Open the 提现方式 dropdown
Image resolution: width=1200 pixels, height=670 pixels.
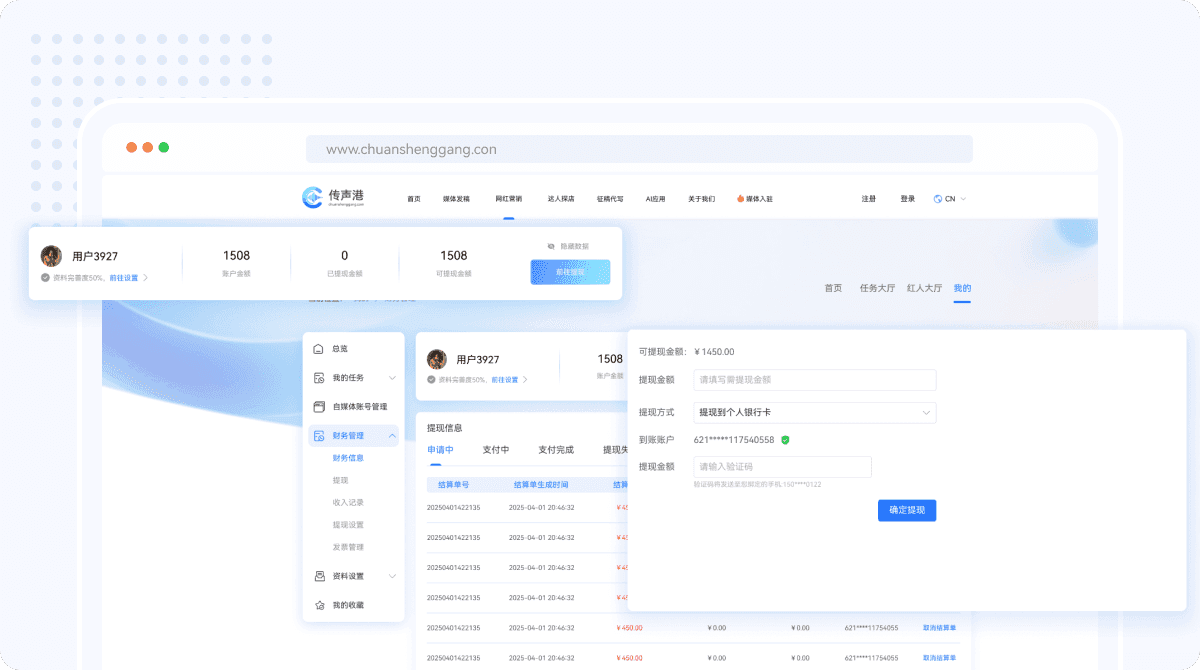814,413
